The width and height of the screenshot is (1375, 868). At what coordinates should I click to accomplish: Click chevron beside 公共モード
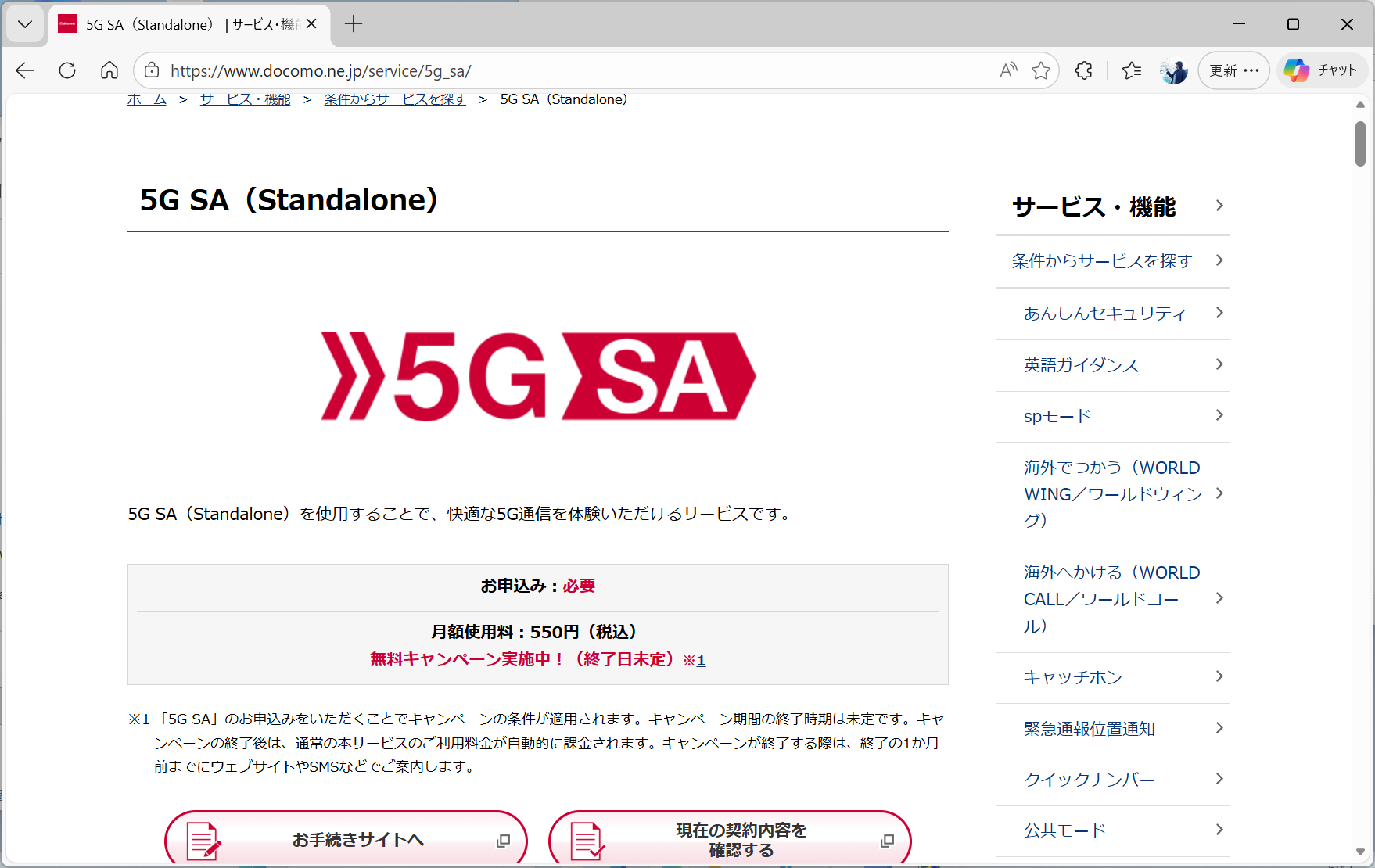coord(1219,830)
